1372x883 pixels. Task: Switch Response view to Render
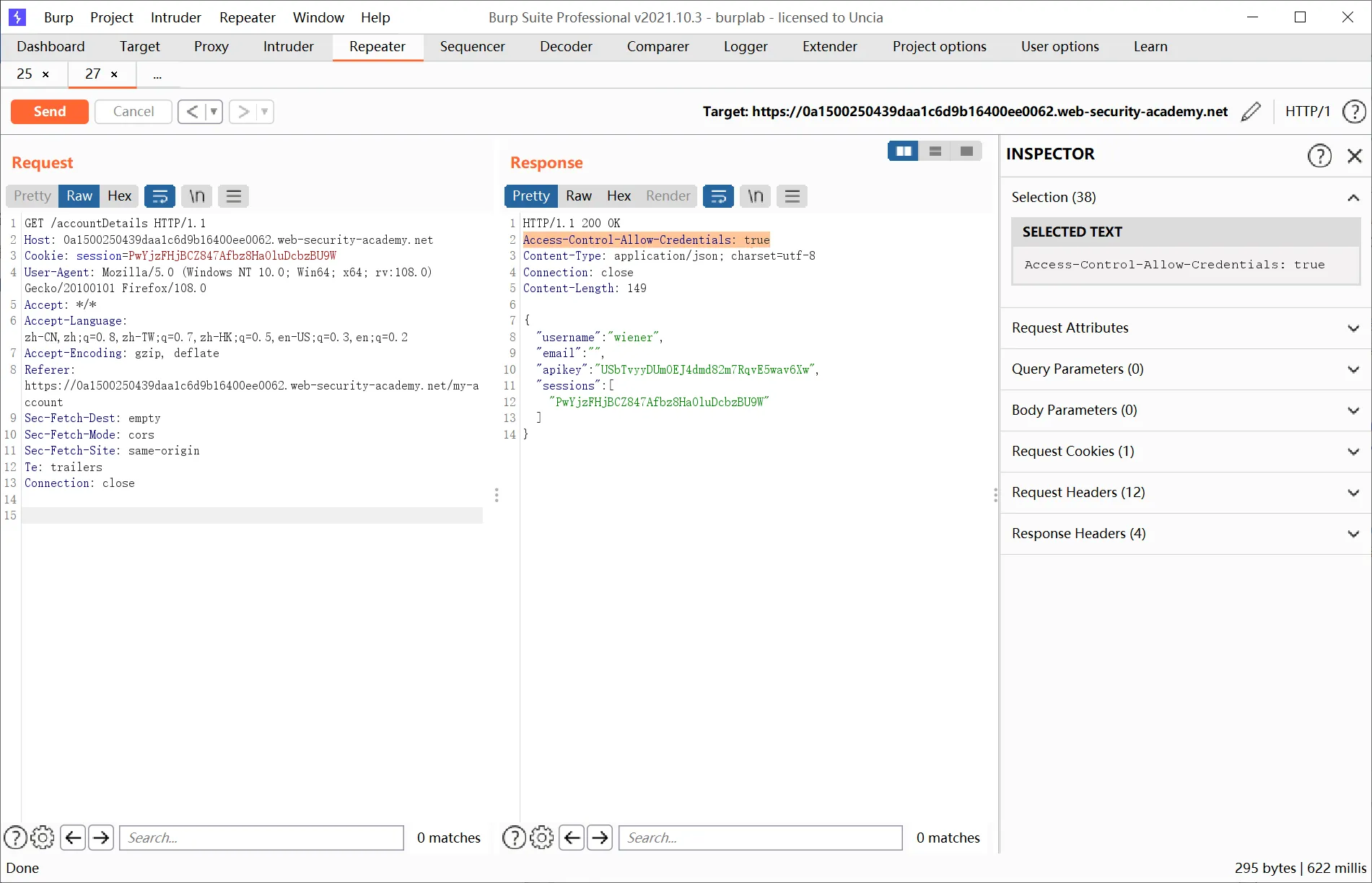668,196
